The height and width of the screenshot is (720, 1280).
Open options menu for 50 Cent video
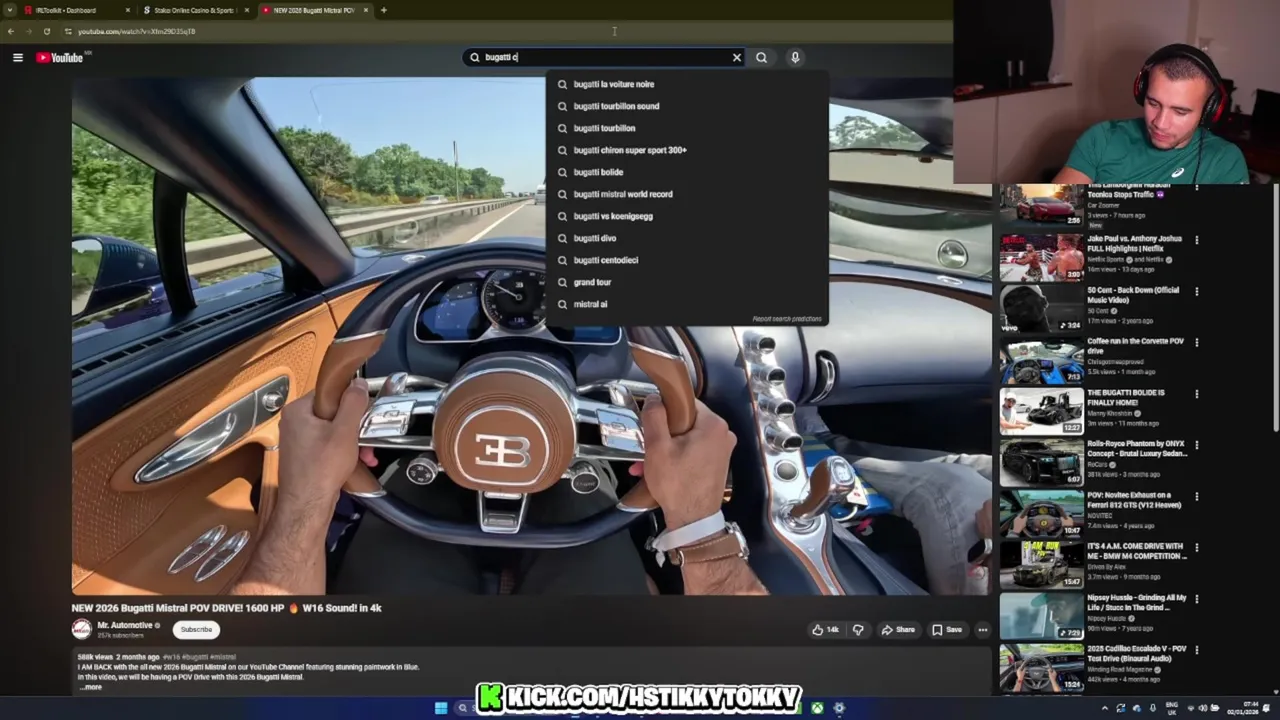(1196, 291)
